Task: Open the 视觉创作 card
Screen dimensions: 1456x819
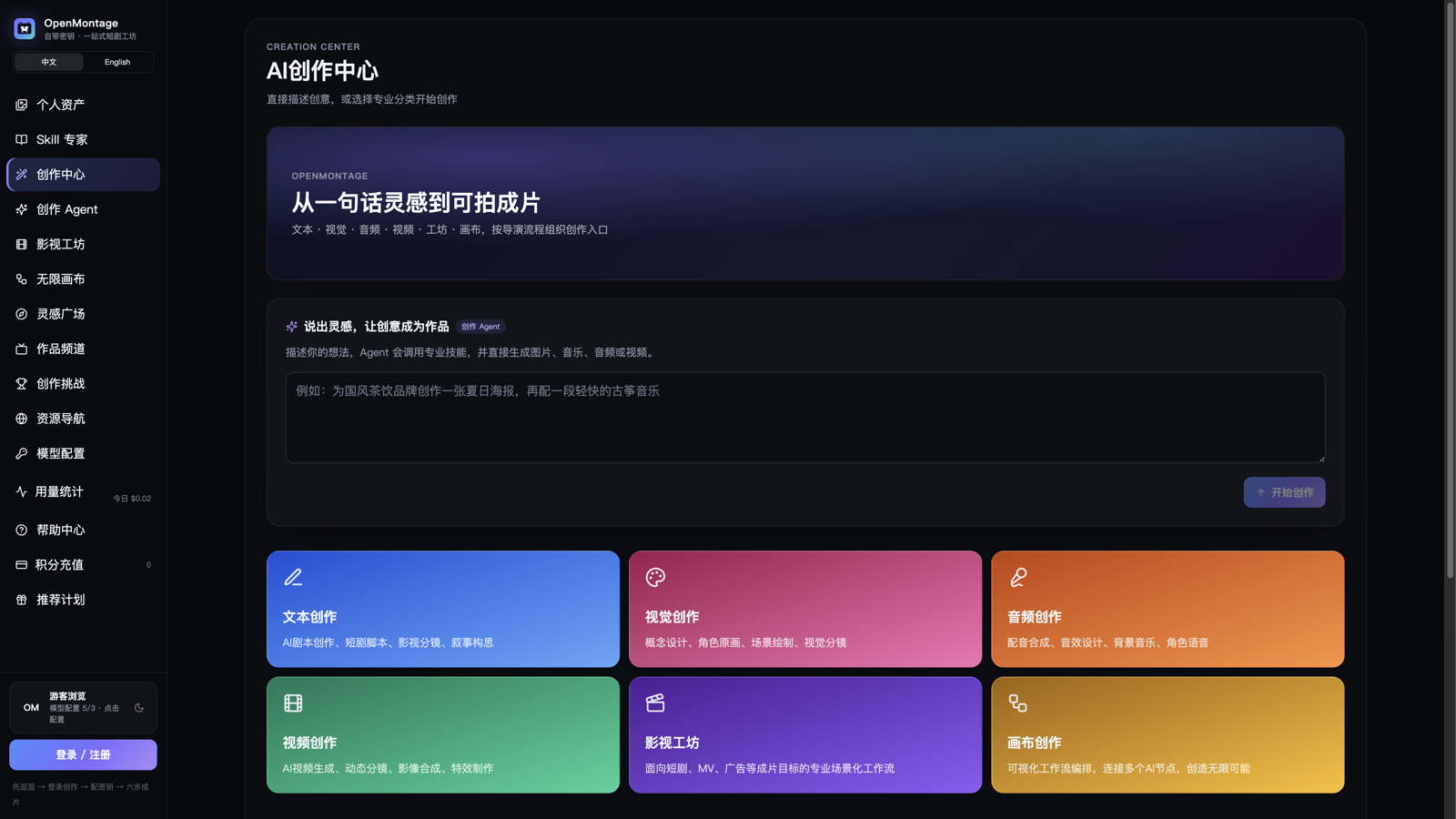Action: coord(805,609)
